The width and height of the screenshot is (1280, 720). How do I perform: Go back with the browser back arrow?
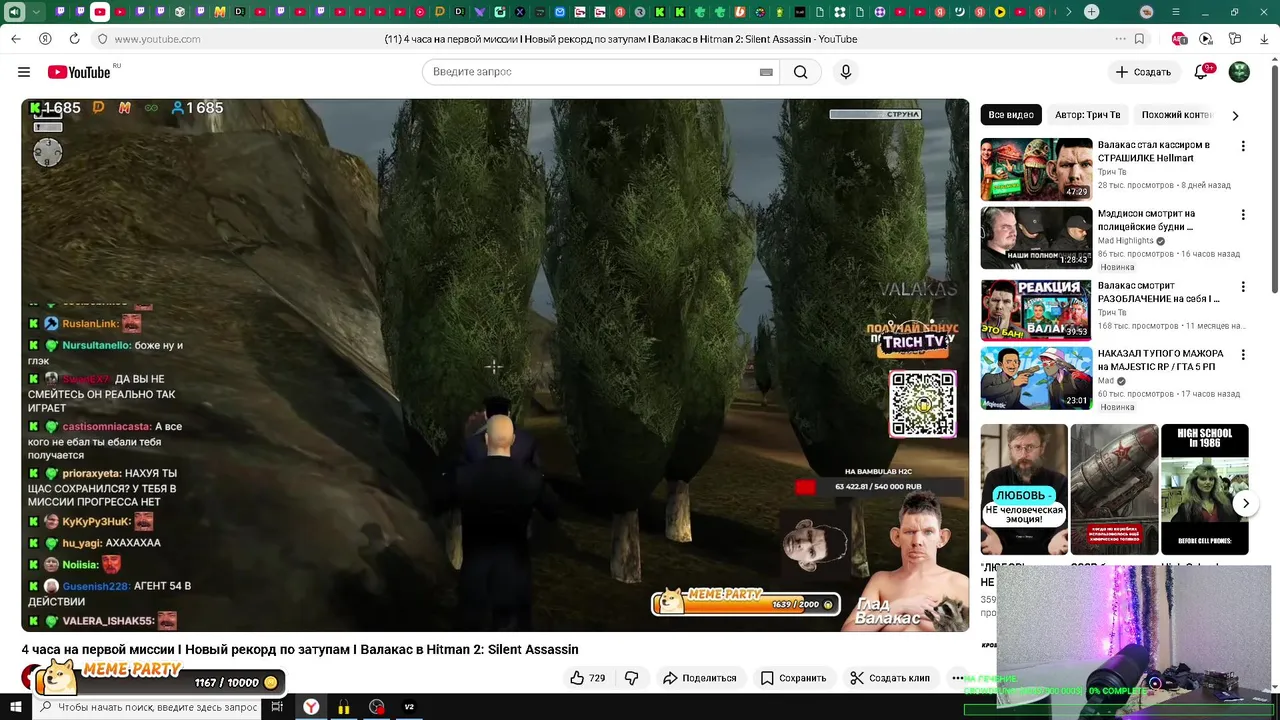tap(16, 39)
